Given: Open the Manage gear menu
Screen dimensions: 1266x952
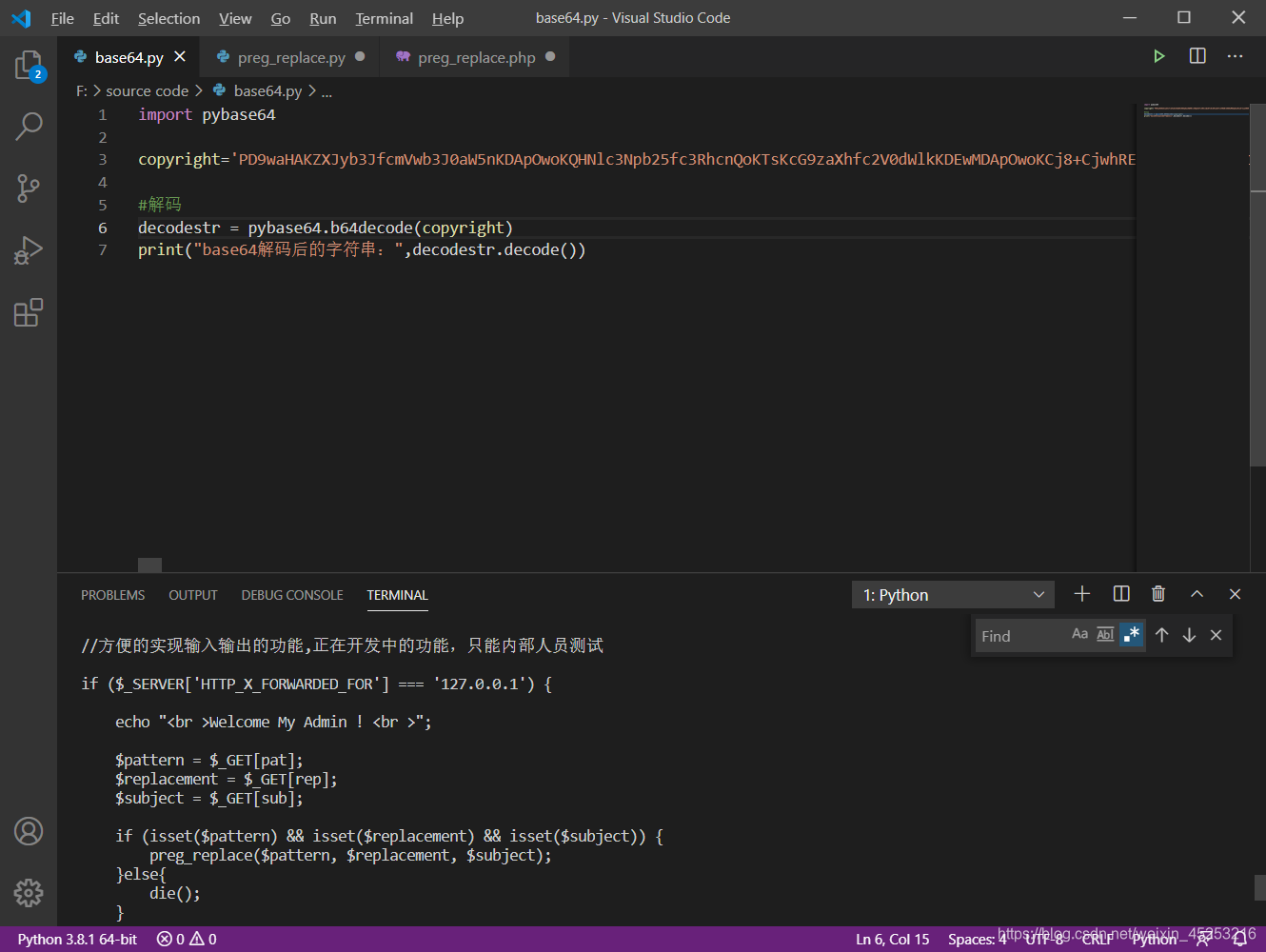Looking at the screenshot, I should [29, 893].
